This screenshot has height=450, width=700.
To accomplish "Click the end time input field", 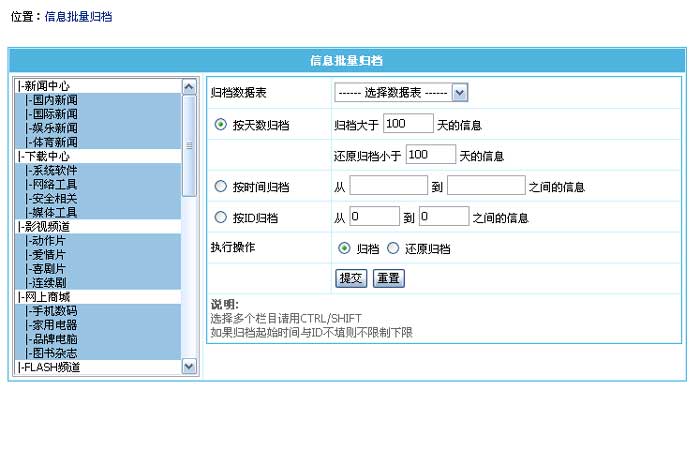I will tap(485, 186).
